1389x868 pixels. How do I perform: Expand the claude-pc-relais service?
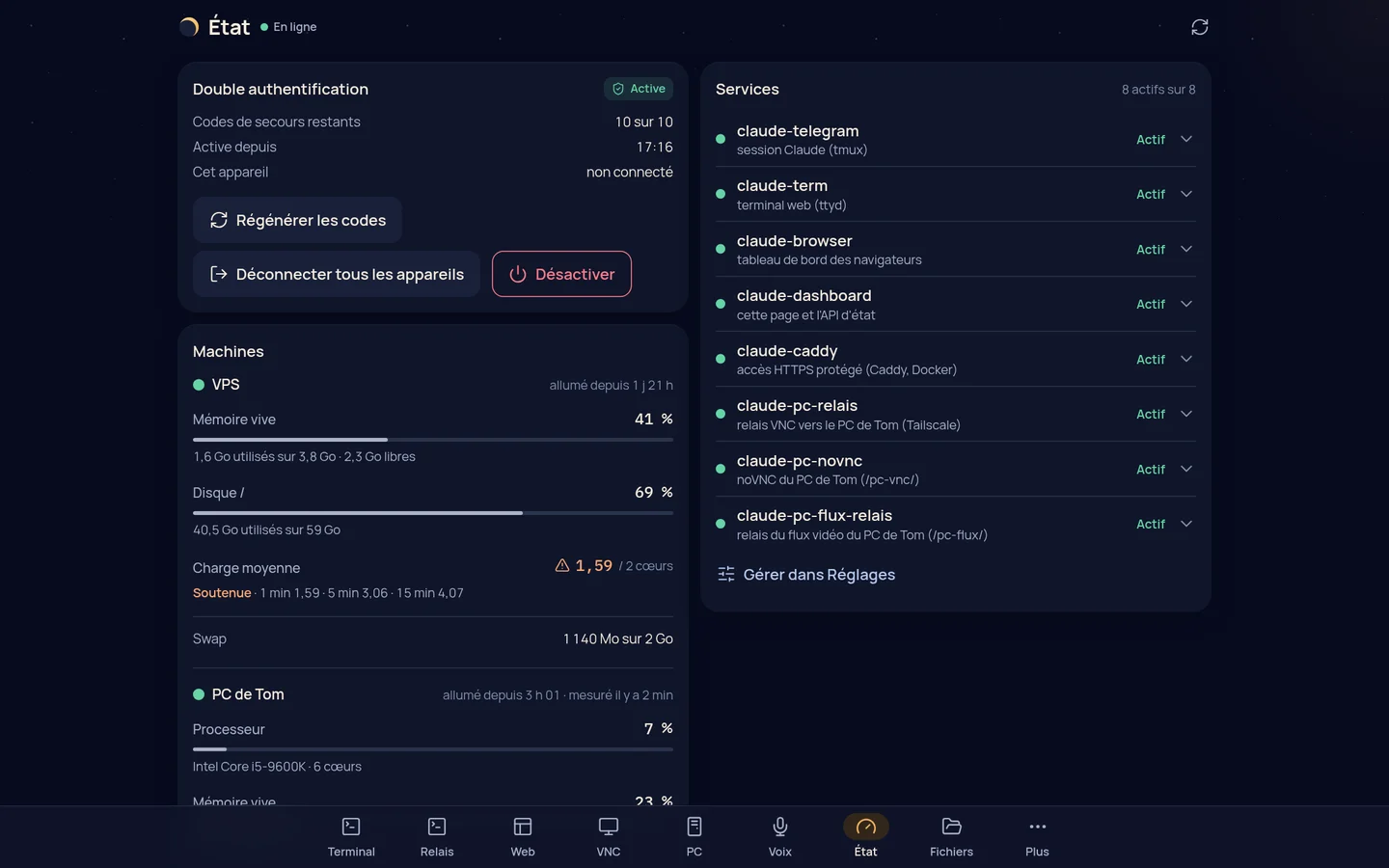(x=1186, y=414)
